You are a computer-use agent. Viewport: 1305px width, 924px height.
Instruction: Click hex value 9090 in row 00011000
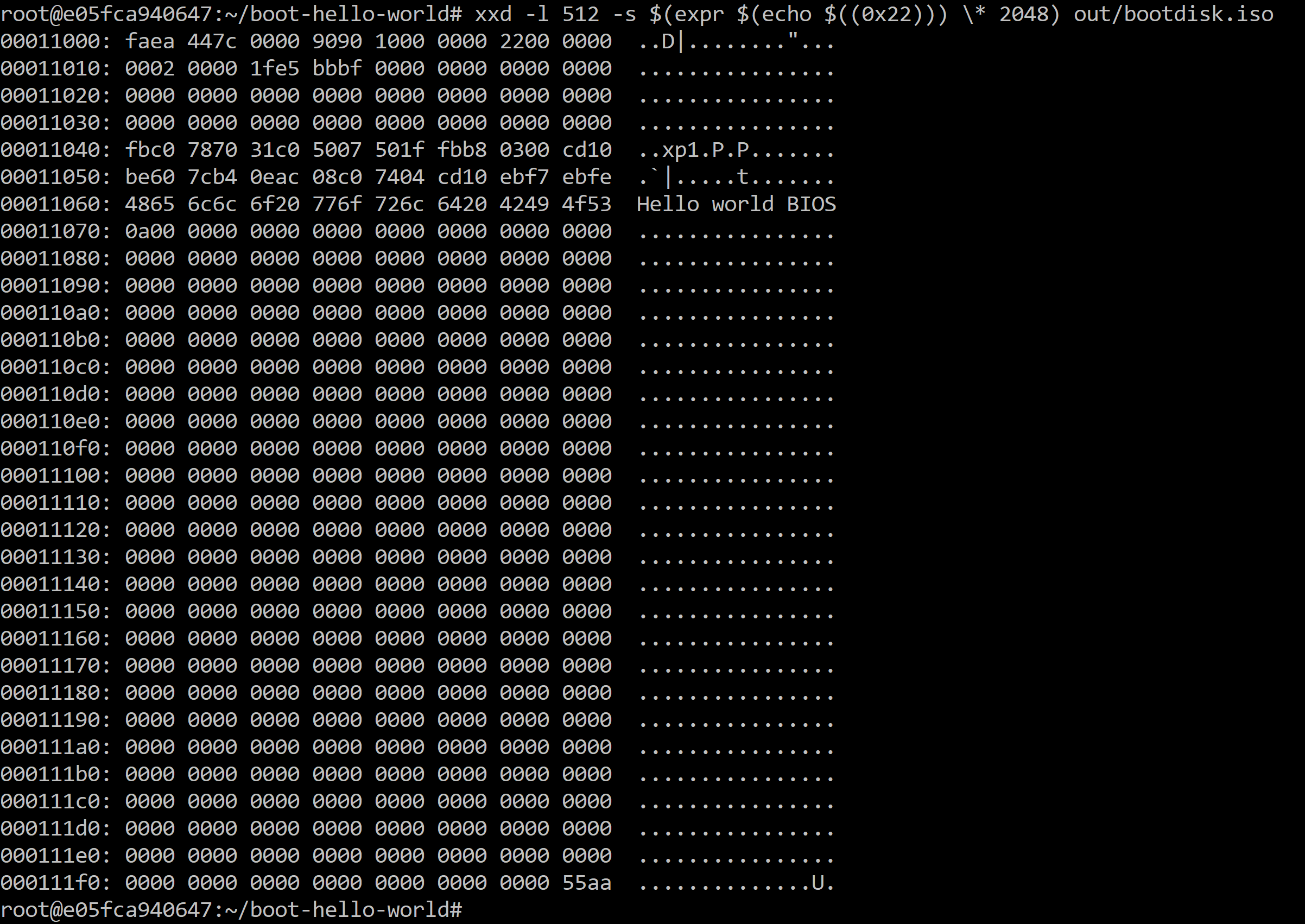[337, 41]
